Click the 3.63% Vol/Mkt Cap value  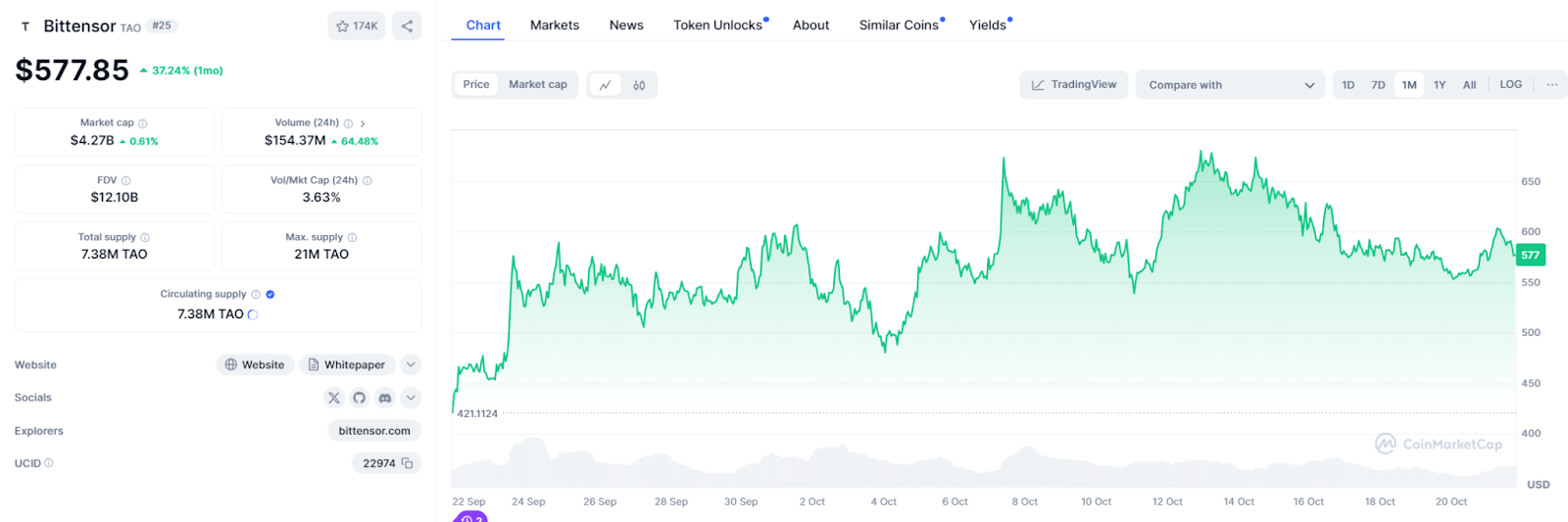point(321,197)
